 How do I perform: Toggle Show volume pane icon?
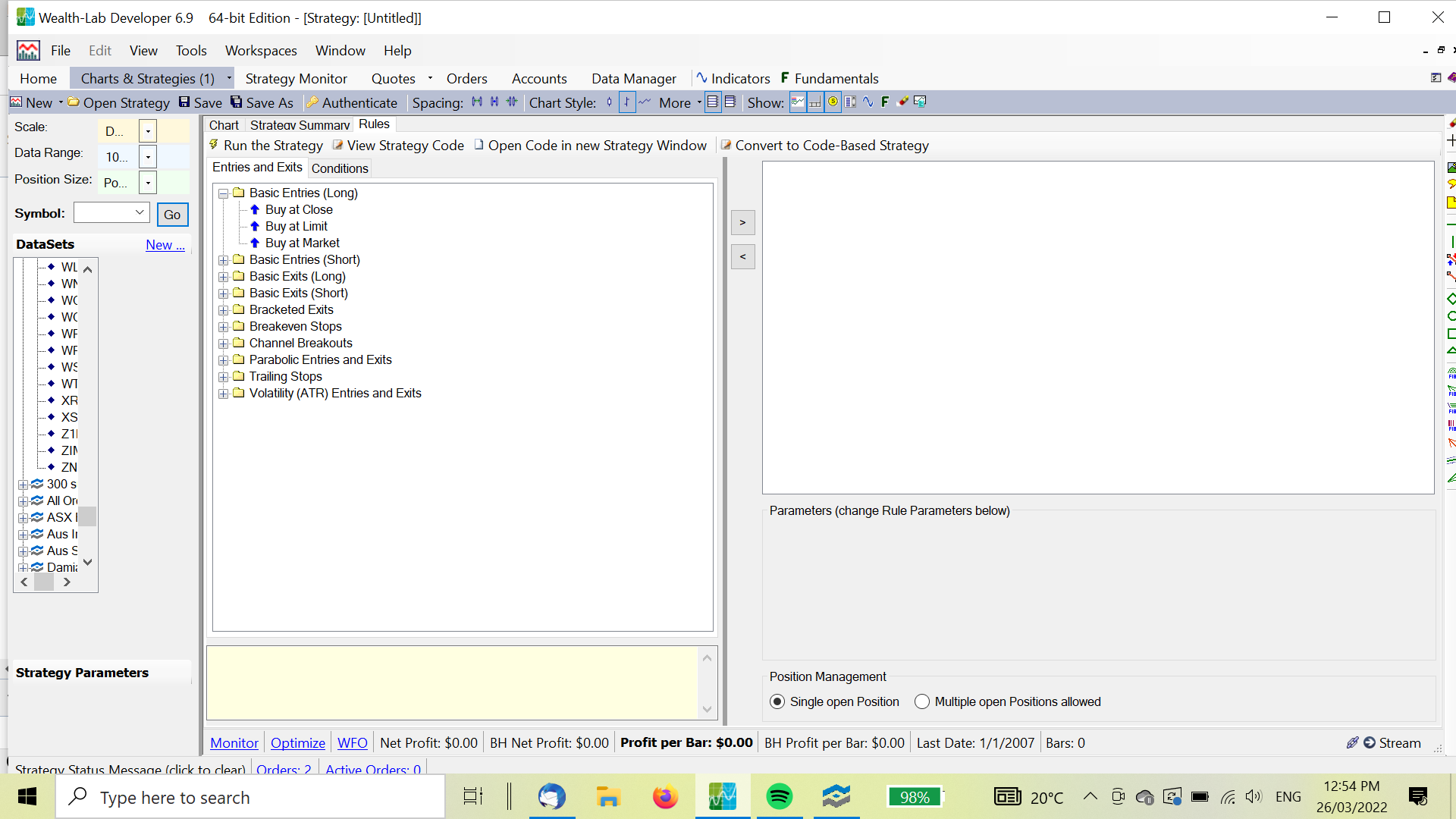(815, 102)
